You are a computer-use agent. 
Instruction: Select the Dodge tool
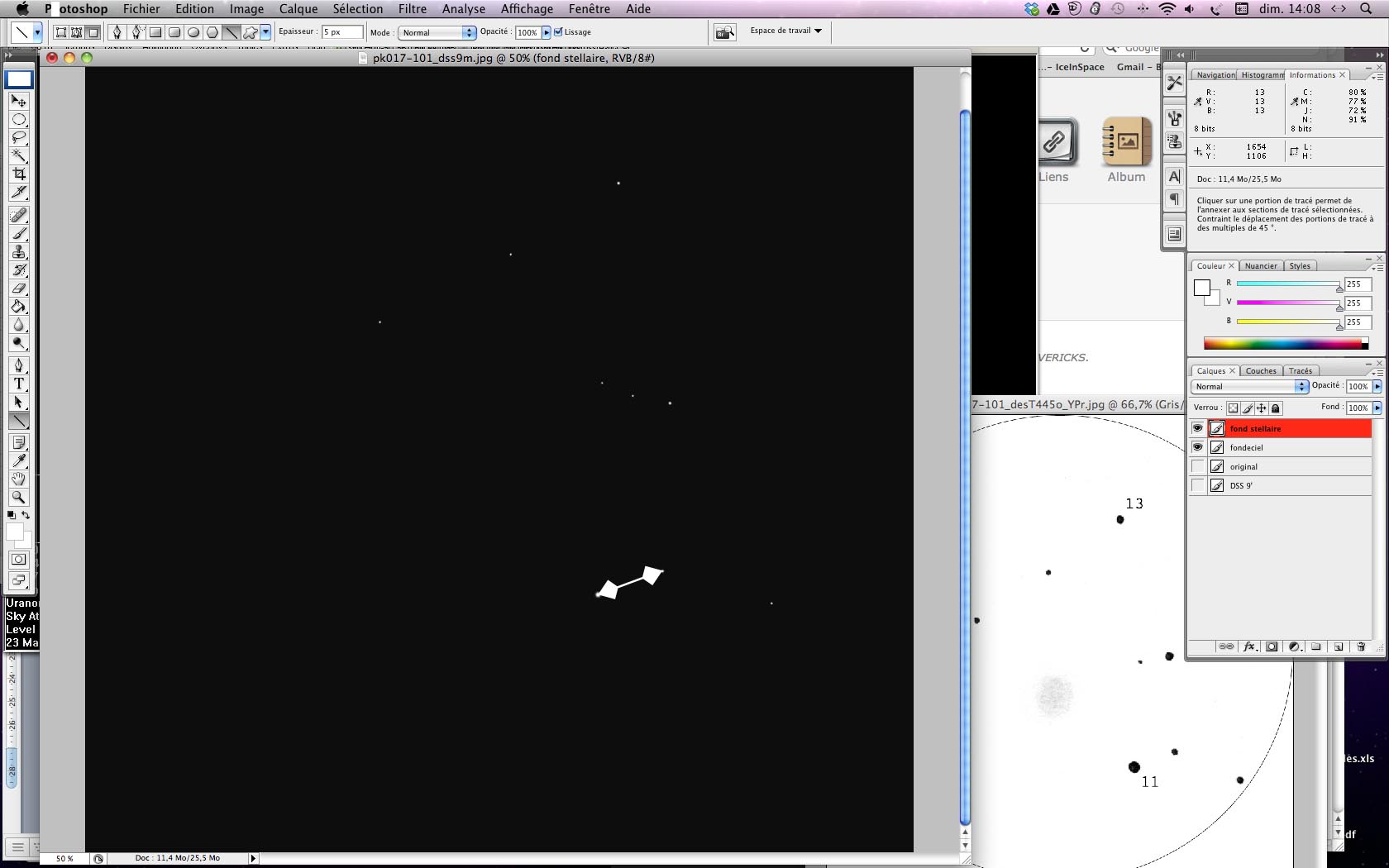[18, 342]
